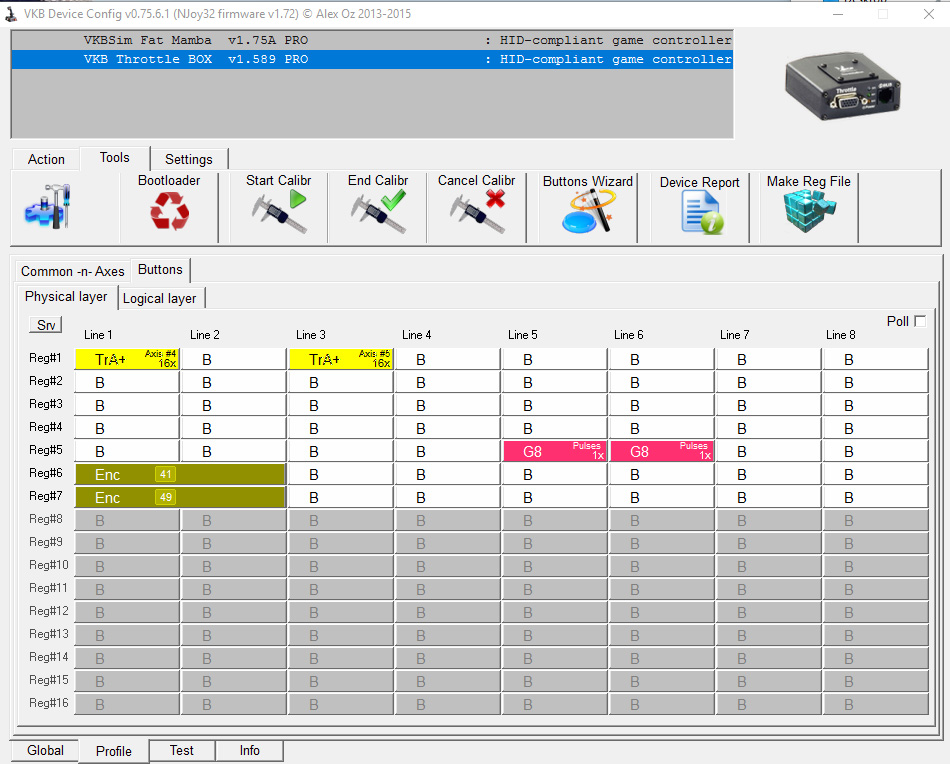Click the tools wrench-and-gear icon
The height and width of the screenshot is (764, 950).
point(48,207)
